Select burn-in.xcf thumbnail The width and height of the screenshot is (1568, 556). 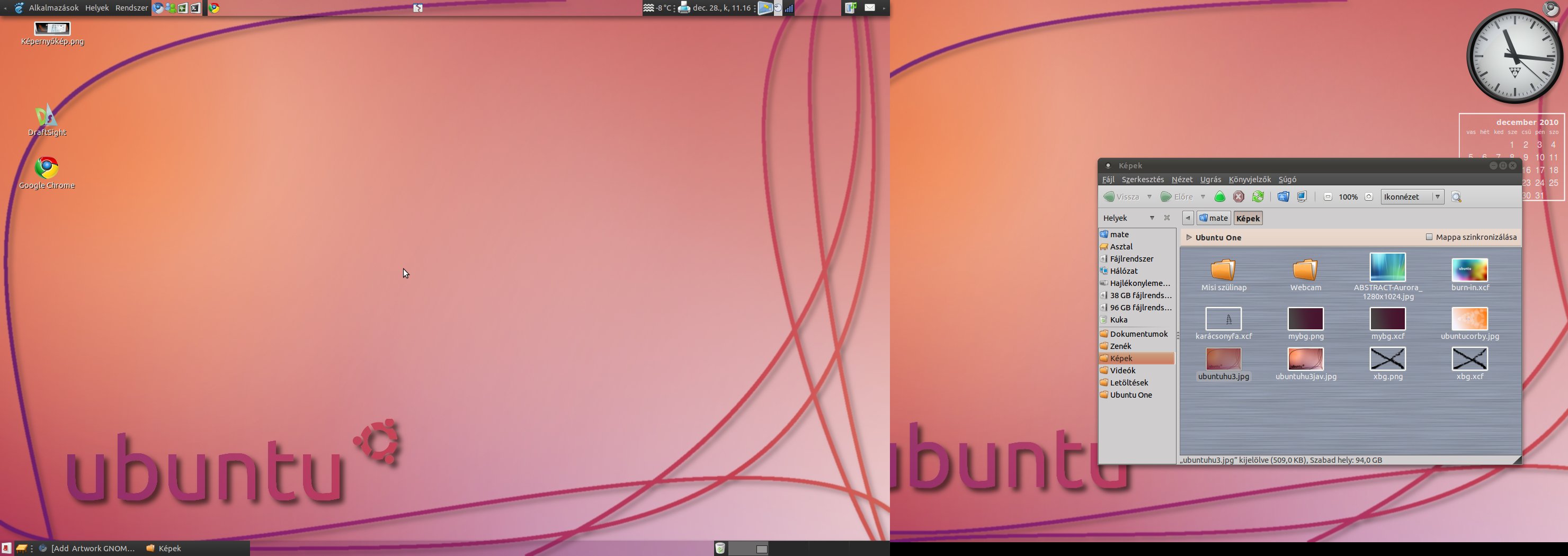1470,270
